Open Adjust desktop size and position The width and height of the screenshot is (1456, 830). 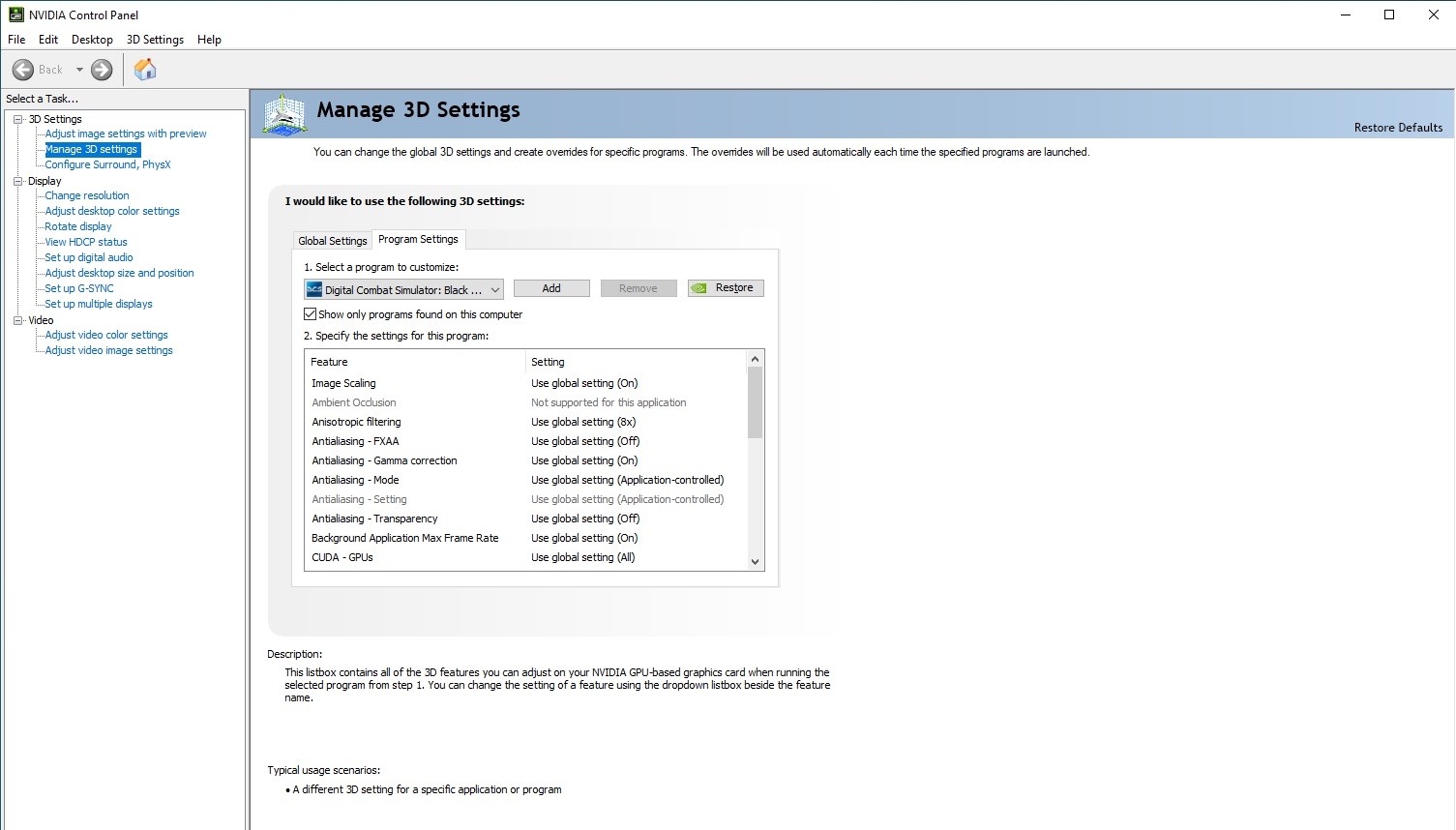pos(119,273)
